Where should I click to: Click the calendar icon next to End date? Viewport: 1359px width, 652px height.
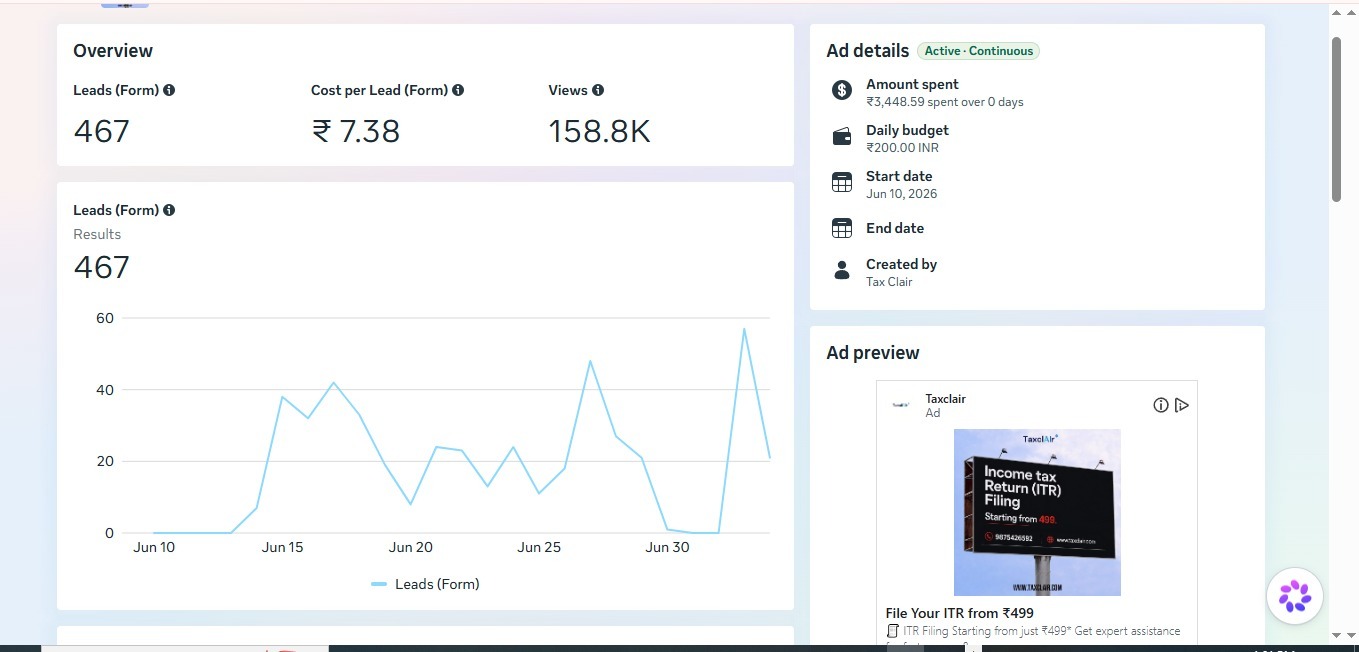(842, 228)
